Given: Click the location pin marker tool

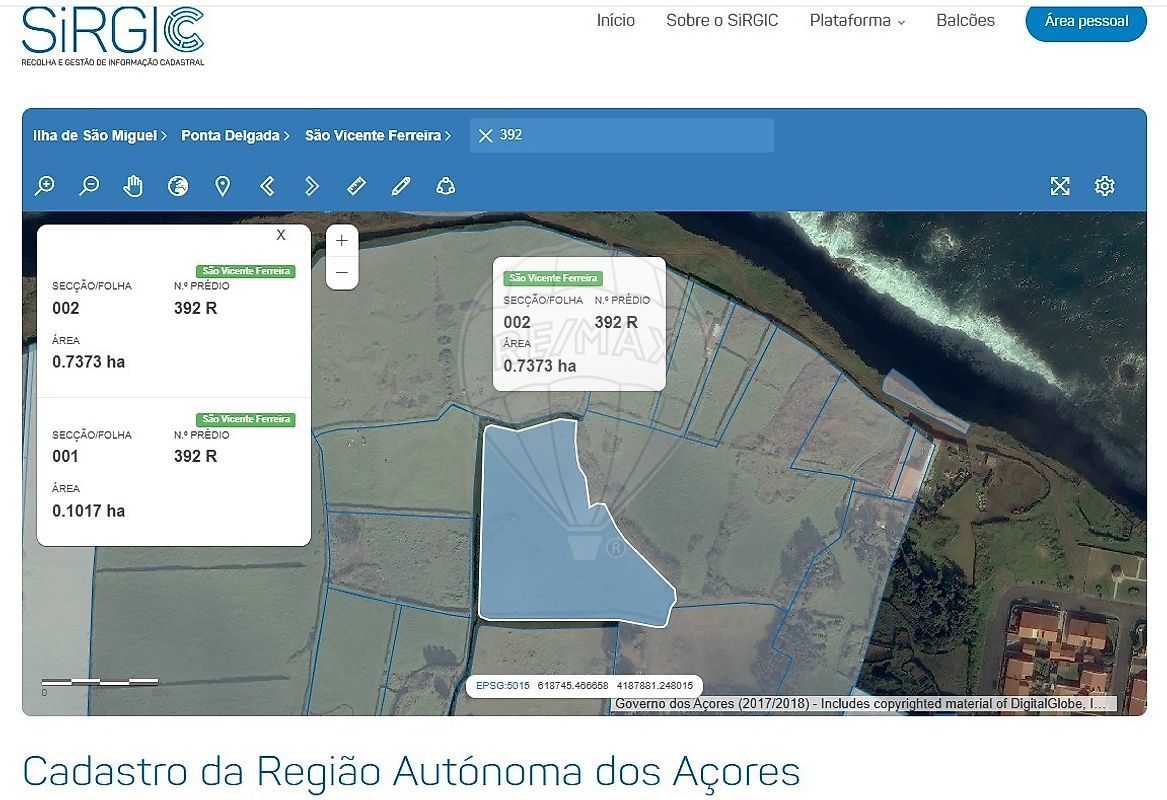Looking at the screenshot, I should pyautogui.click(x=223, y=186).
